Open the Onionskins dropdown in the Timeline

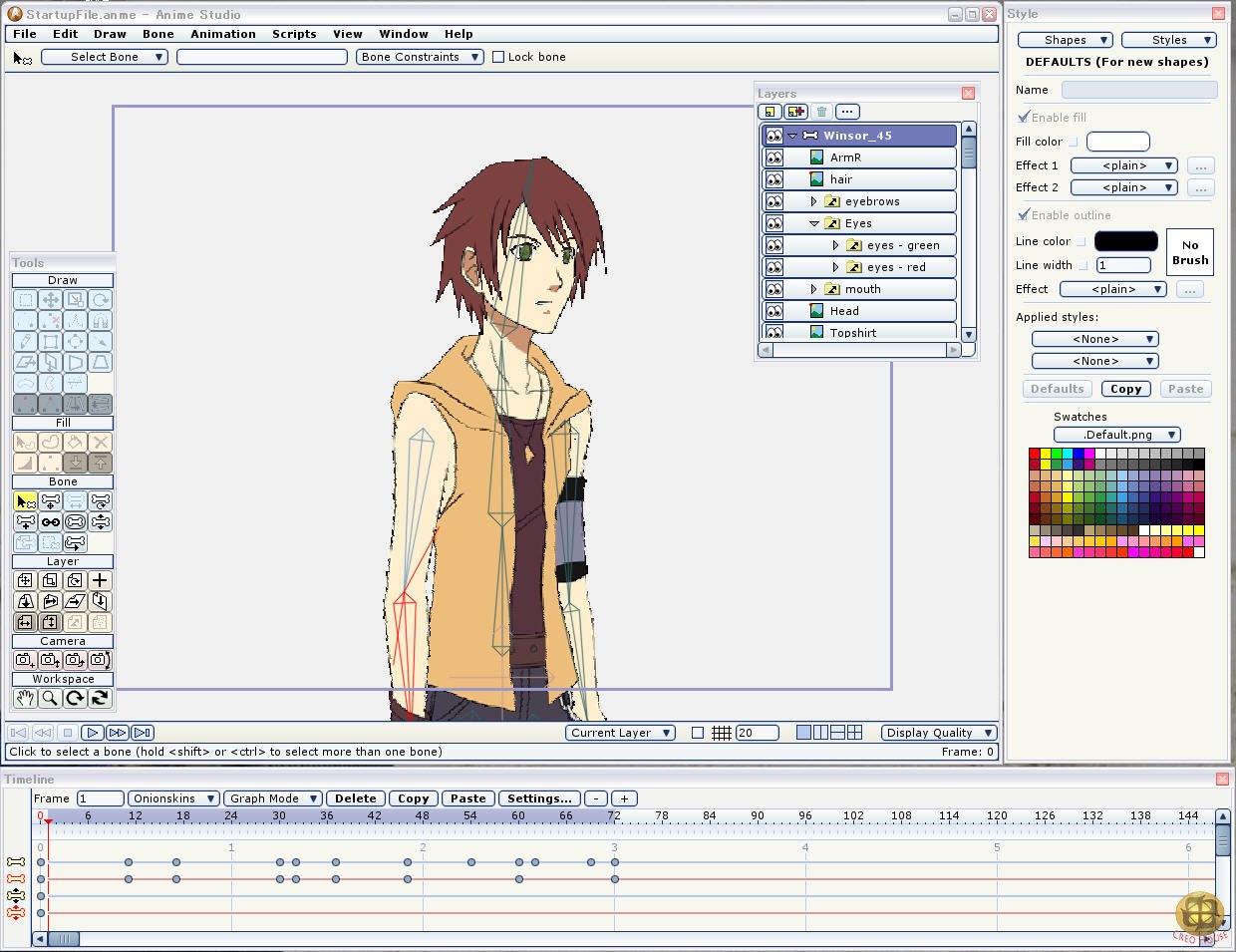(x=173, y=798)
